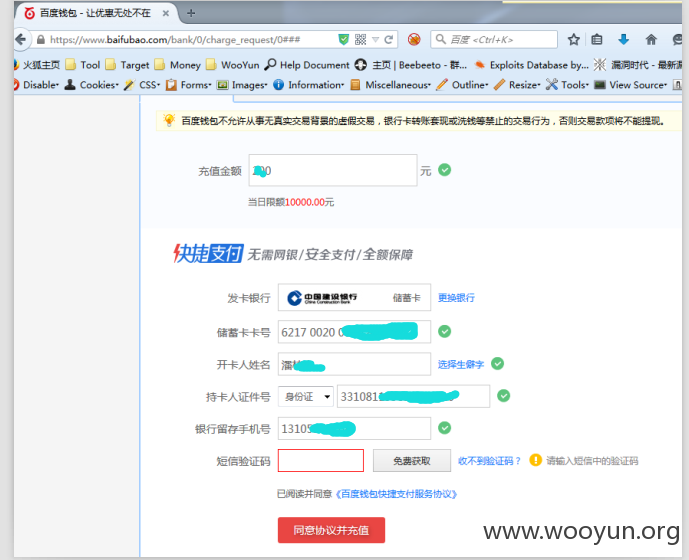
Task: Click the ID number field starting 331081
Action: pyautogui.click(x=413, y=396)
